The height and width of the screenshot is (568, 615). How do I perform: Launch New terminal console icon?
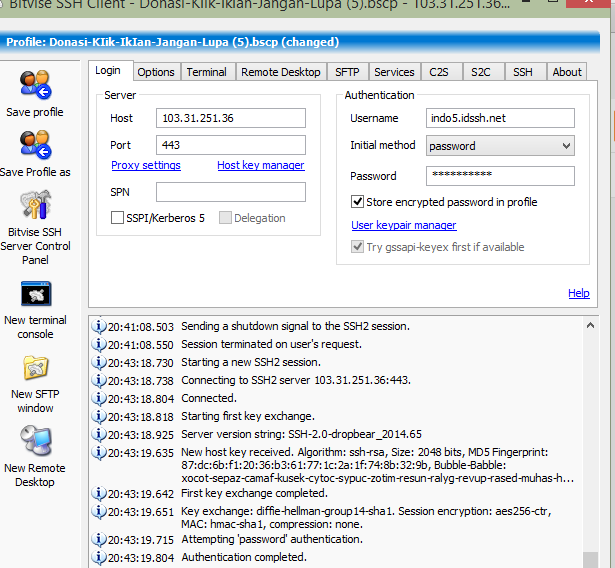36,293
